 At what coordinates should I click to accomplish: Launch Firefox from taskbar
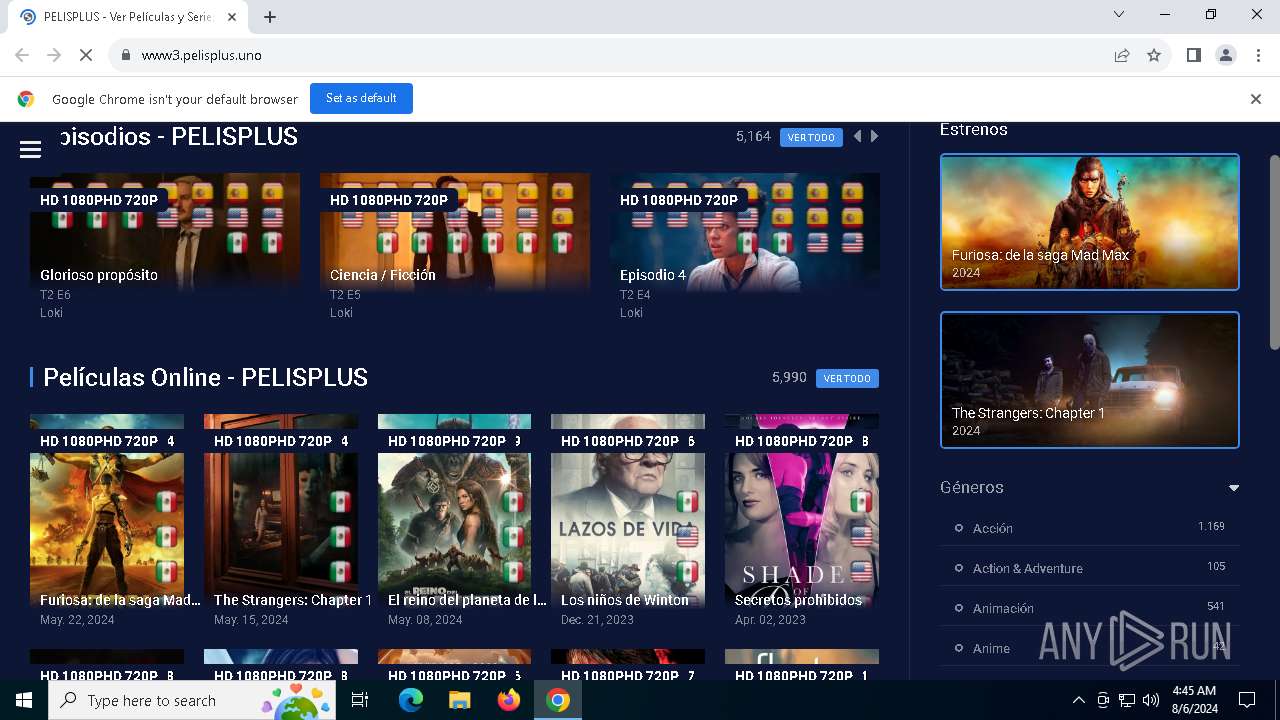[508, 700]
